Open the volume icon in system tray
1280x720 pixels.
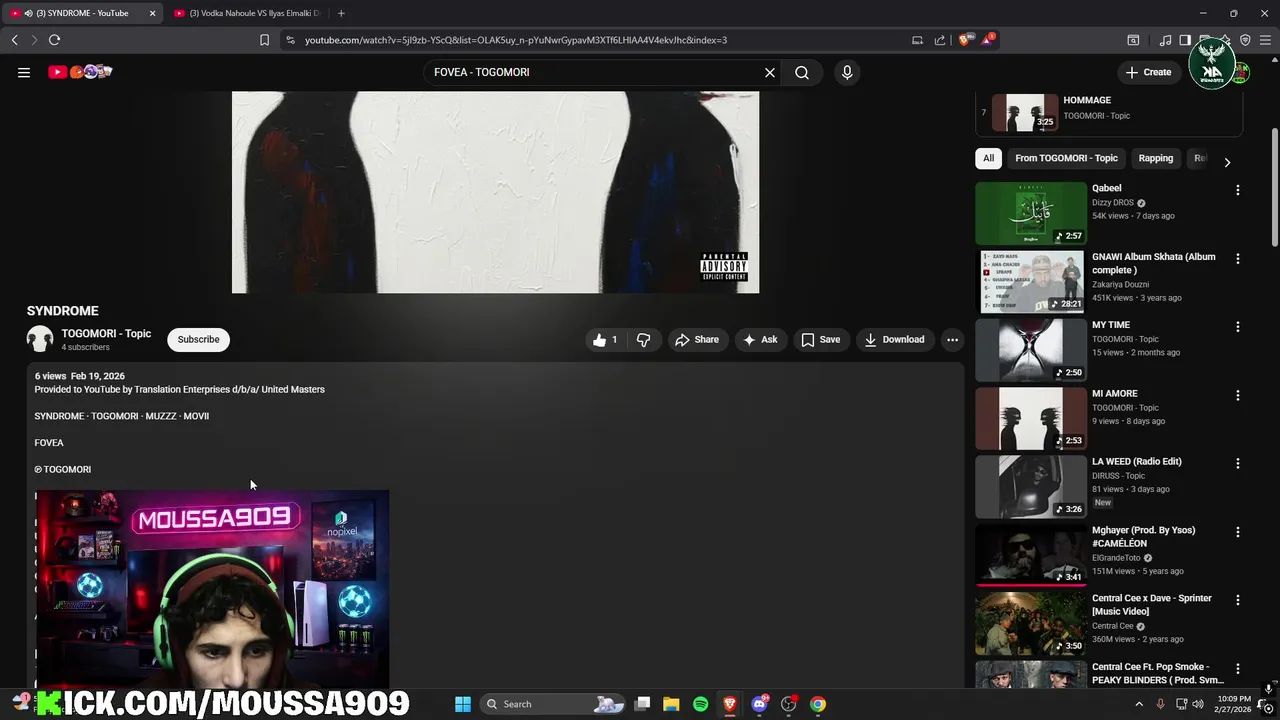(x=1198, y=704)
